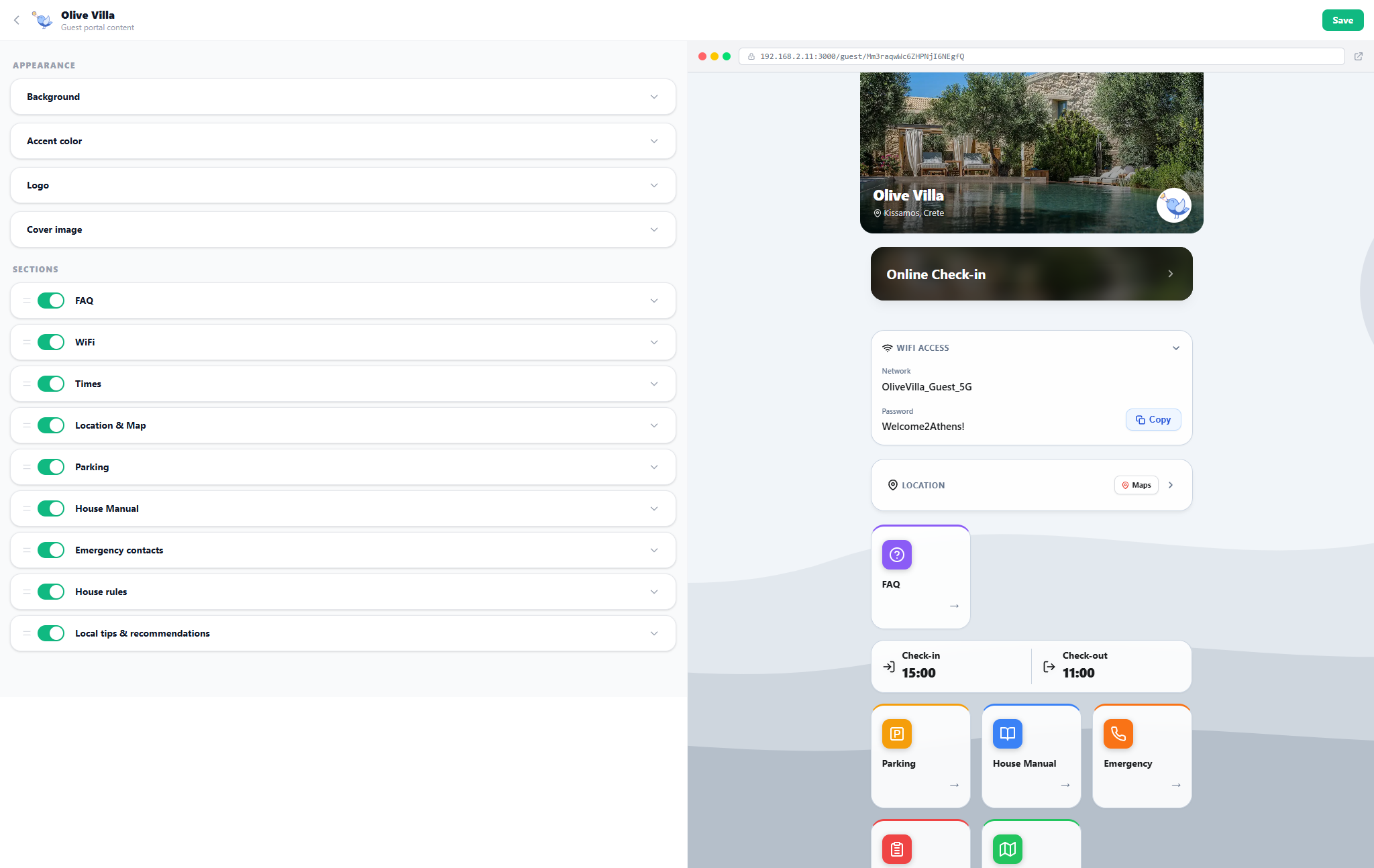
Task: Click the Emergency tile arrow
Action: pyautogui.click(x=1175, y=785)
